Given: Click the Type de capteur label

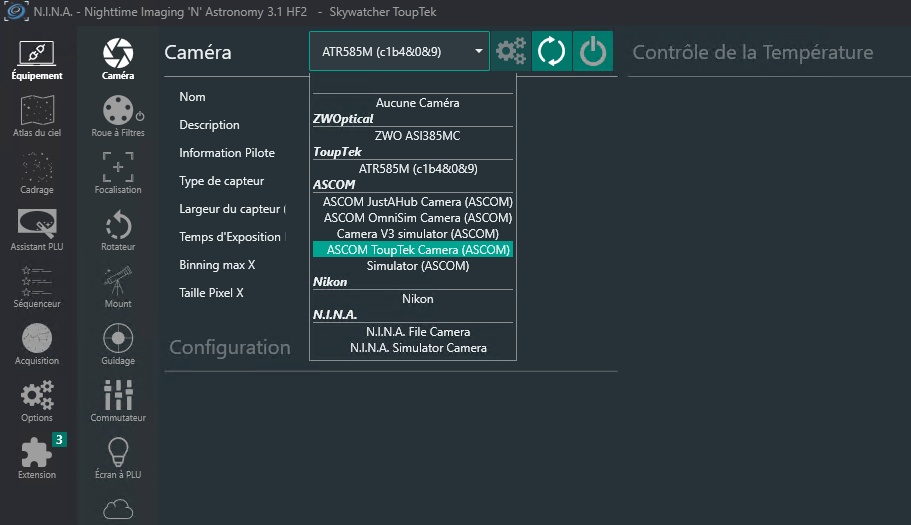Looking at the screenshot, I should tap(221, 181).
